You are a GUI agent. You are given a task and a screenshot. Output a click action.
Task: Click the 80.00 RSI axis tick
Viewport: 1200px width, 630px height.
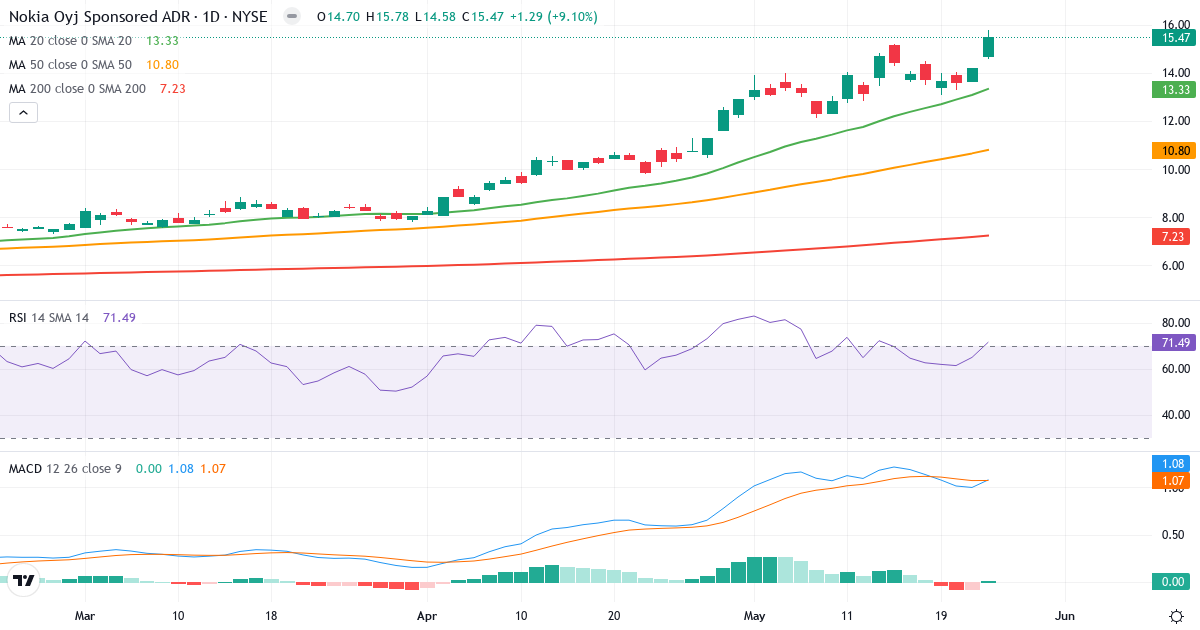point(1174,322)
